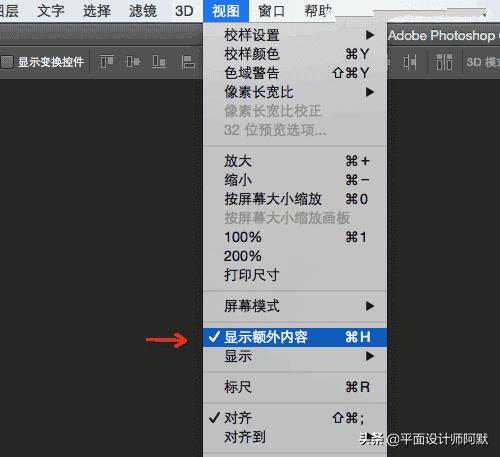The height and width of the screenshot is (457, 500).
Task: Expand the 显示 submenu
Action: pyautogui.click(x=295, y=356)
